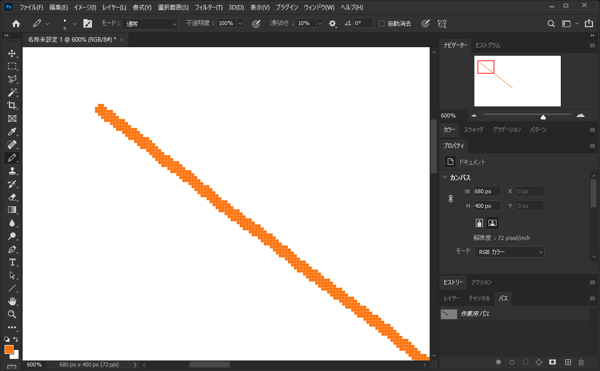
Task: Swap foreground and background colors
Action: coord(15,339)
